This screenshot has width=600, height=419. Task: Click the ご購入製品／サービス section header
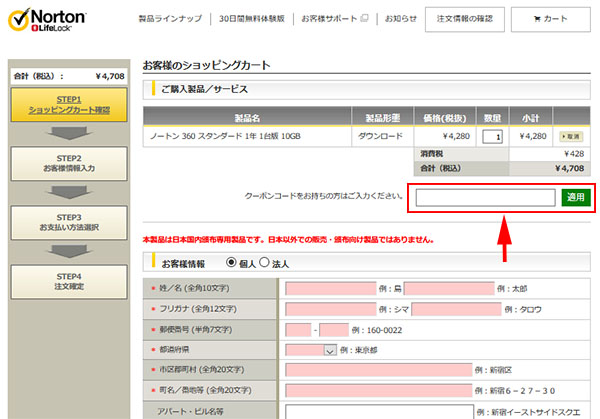[x=367, y=90]
